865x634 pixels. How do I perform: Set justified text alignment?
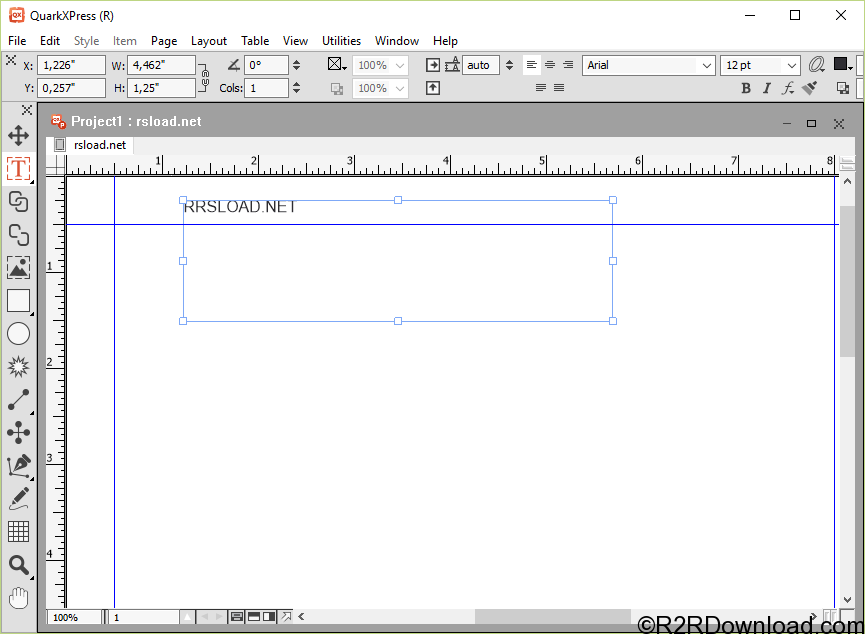tap(541, 88)
